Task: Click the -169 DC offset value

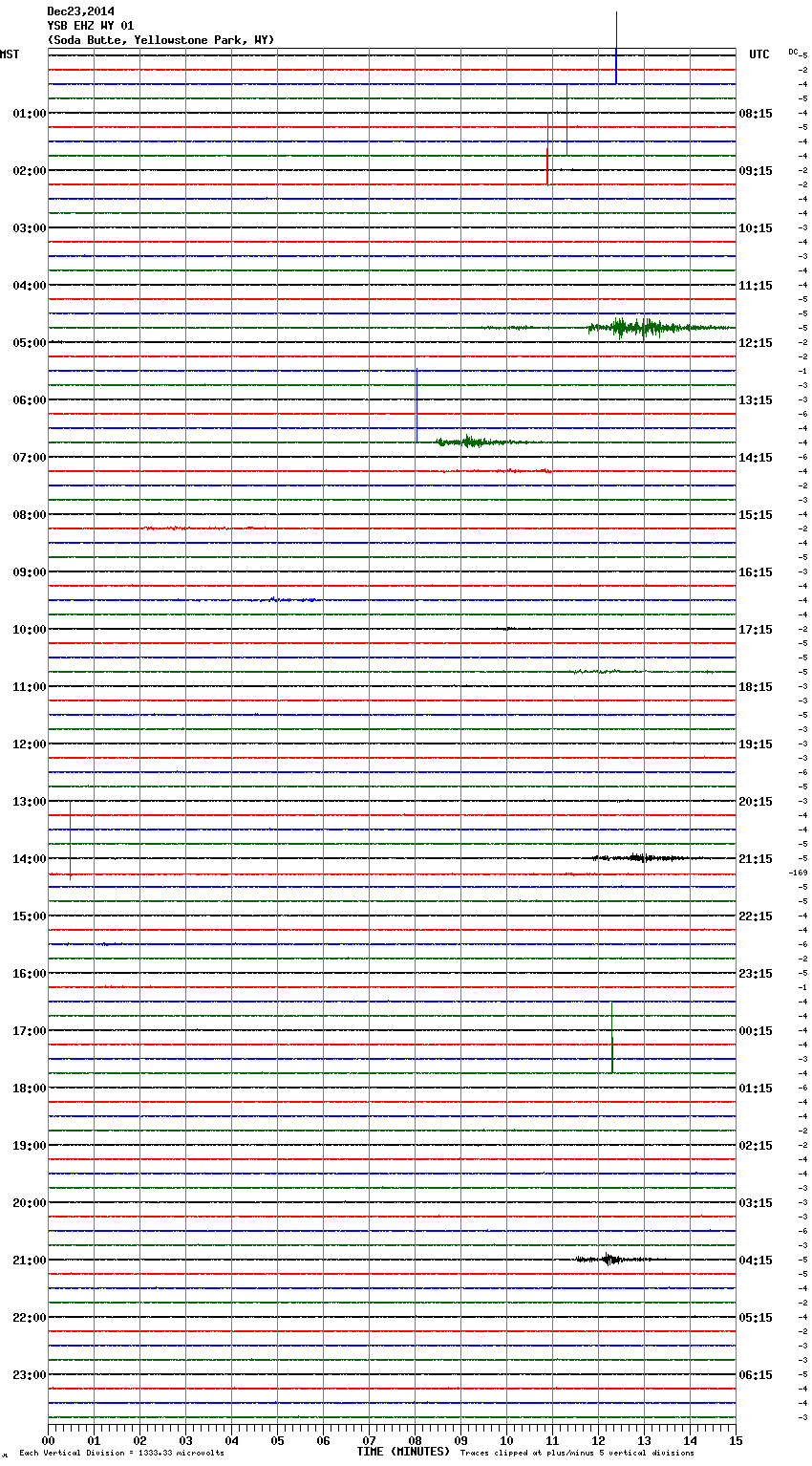Action: coord(799,873)
